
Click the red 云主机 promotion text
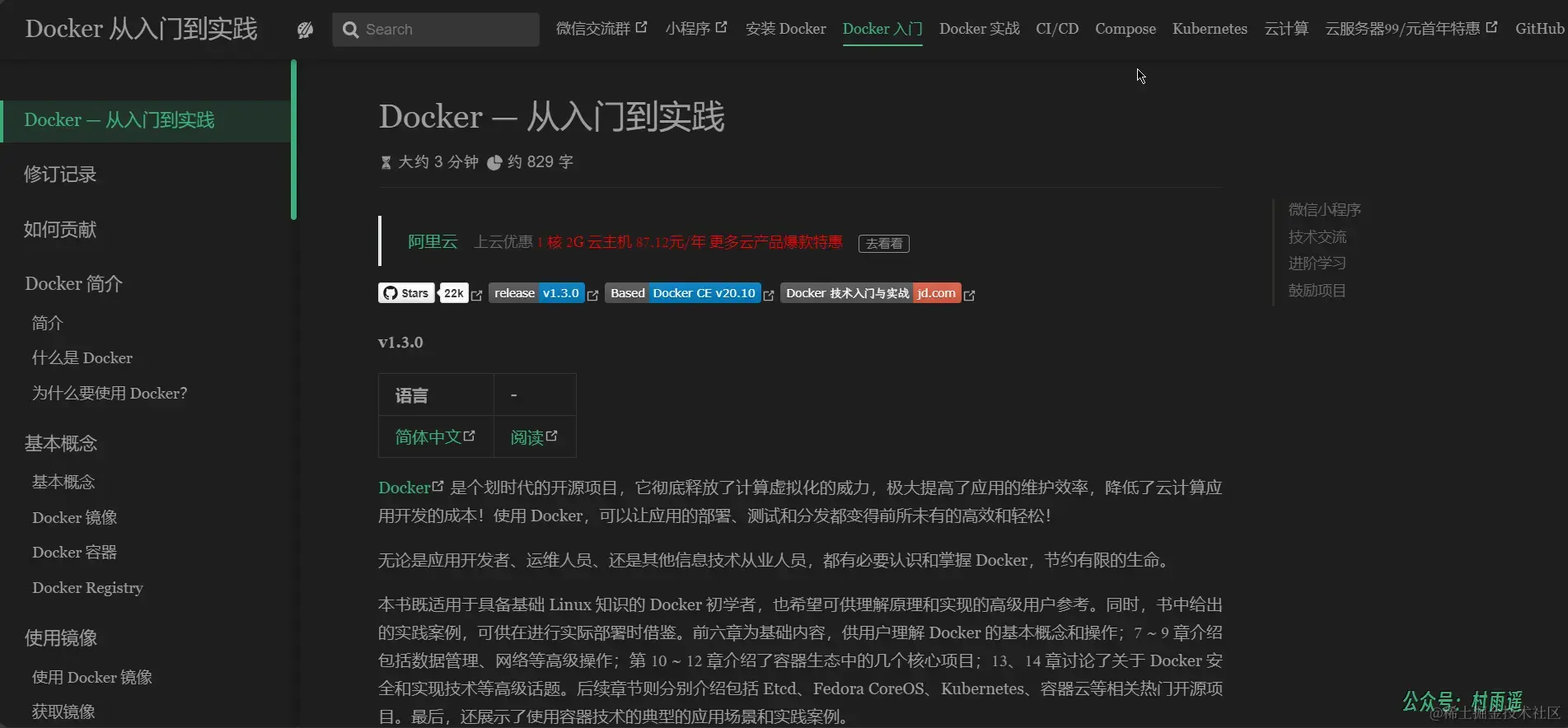point(690,242)
